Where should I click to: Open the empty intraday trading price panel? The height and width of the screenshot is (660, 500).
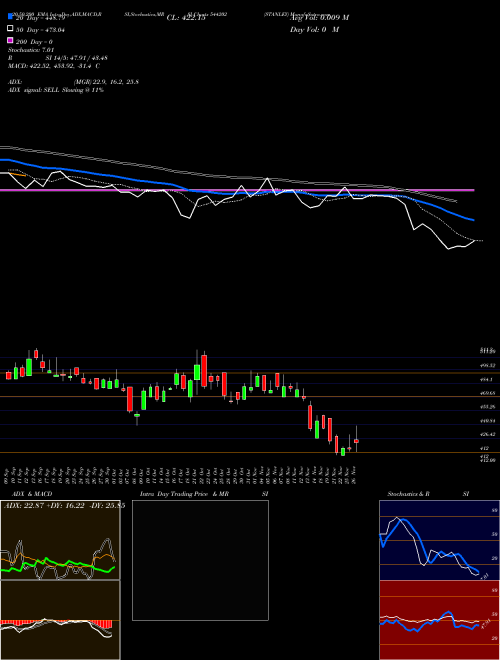pyautogui.click(x=200, y=560)
